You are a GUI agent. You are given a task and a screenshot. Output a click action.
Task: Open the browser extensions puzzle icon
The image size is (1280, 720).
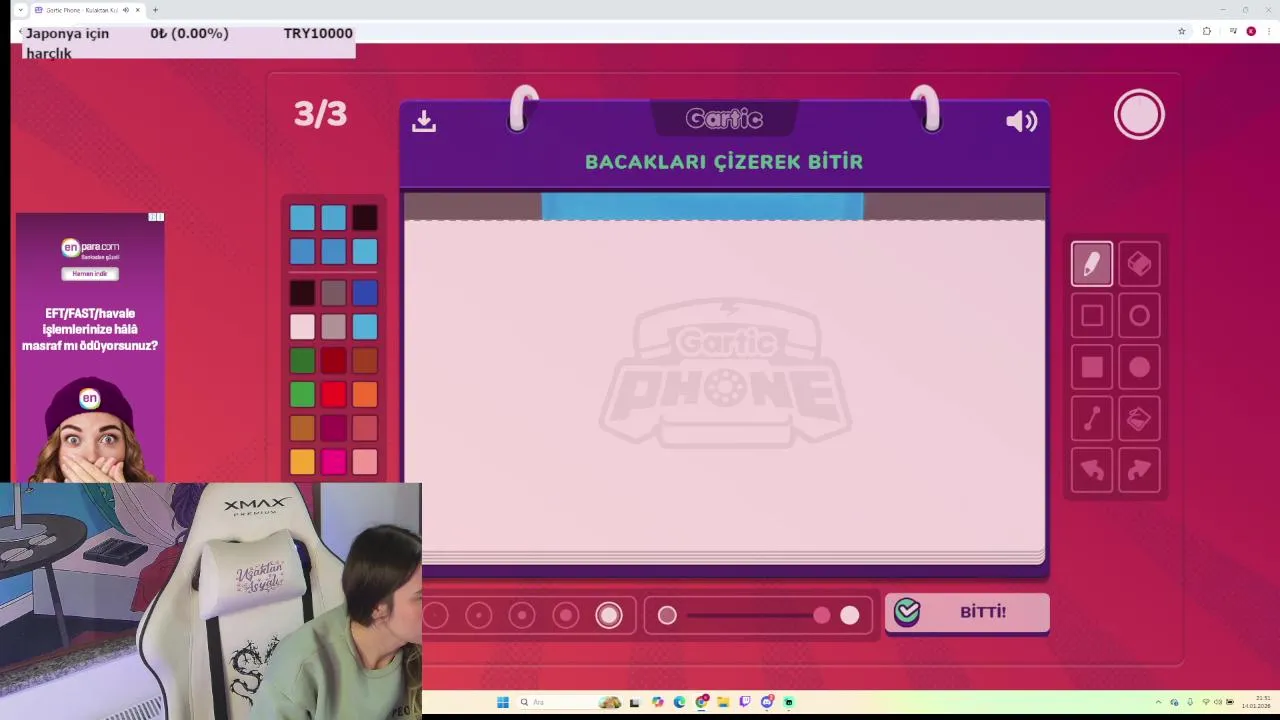(x=1206, y=31)
